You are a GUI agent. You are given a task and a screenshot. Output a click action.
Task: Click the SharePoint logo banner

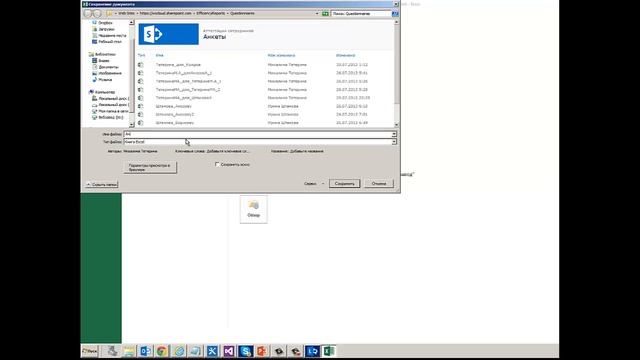[169, 34]
